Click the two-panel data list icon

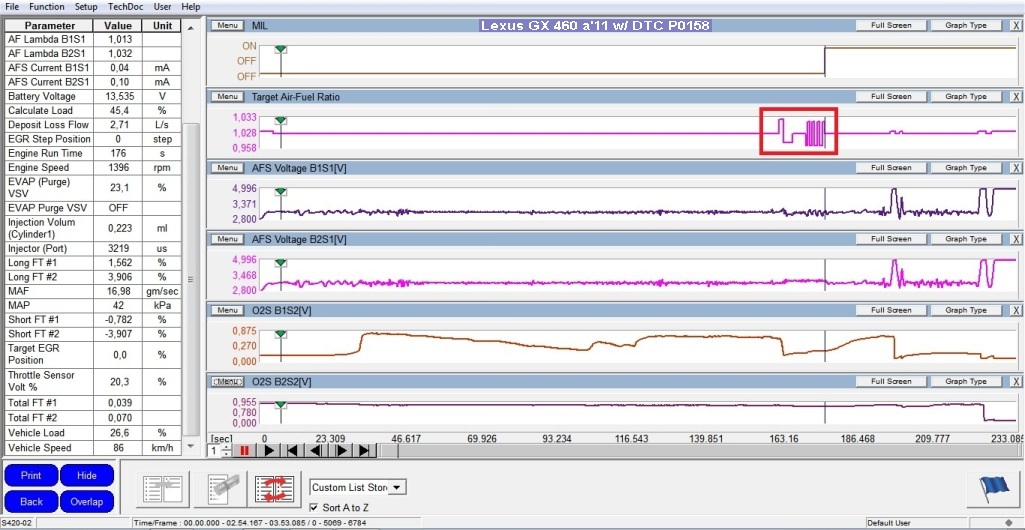point(161,489)
